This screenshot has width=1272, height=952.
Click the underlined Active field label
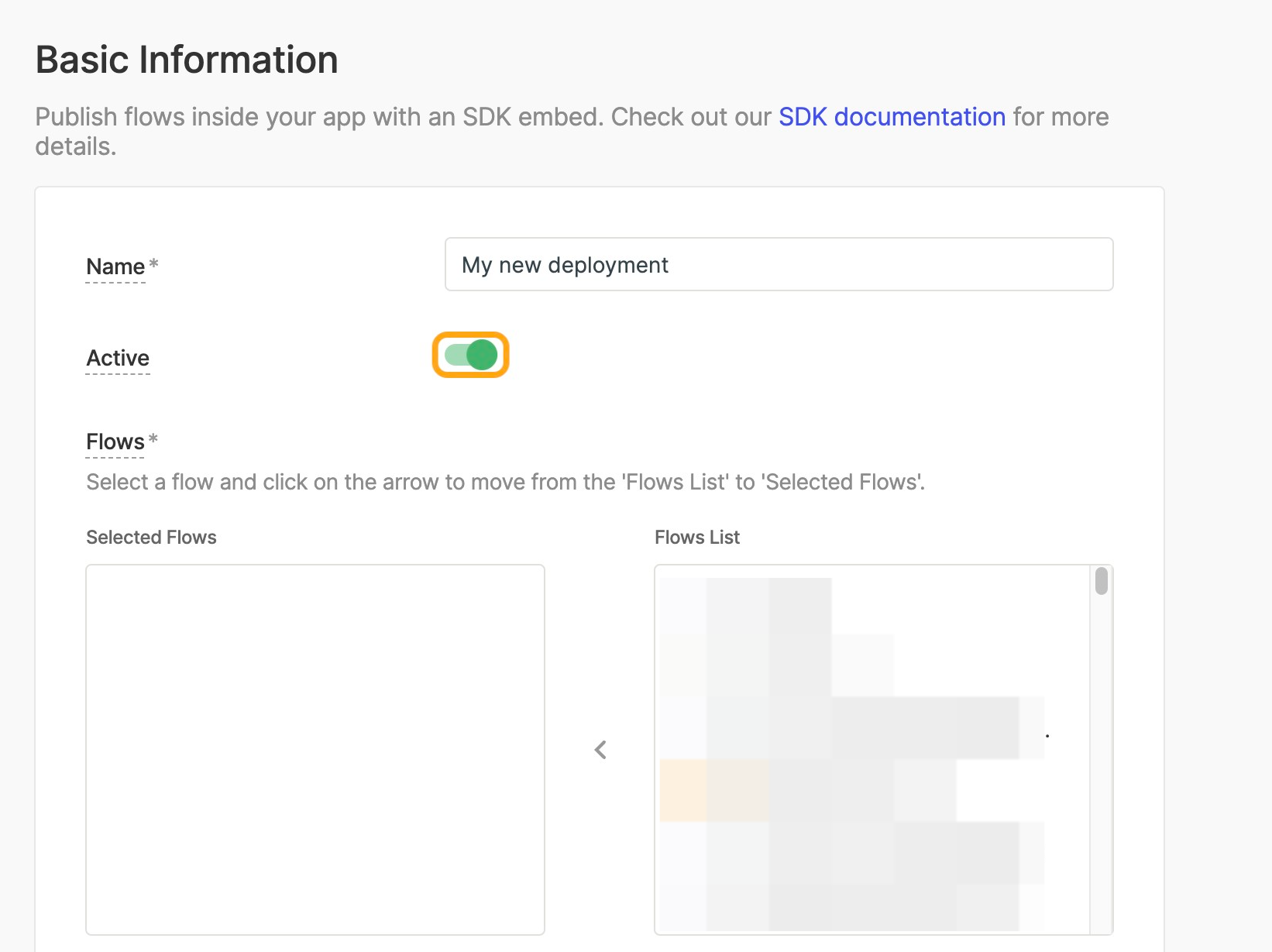[x=118, y=359]
